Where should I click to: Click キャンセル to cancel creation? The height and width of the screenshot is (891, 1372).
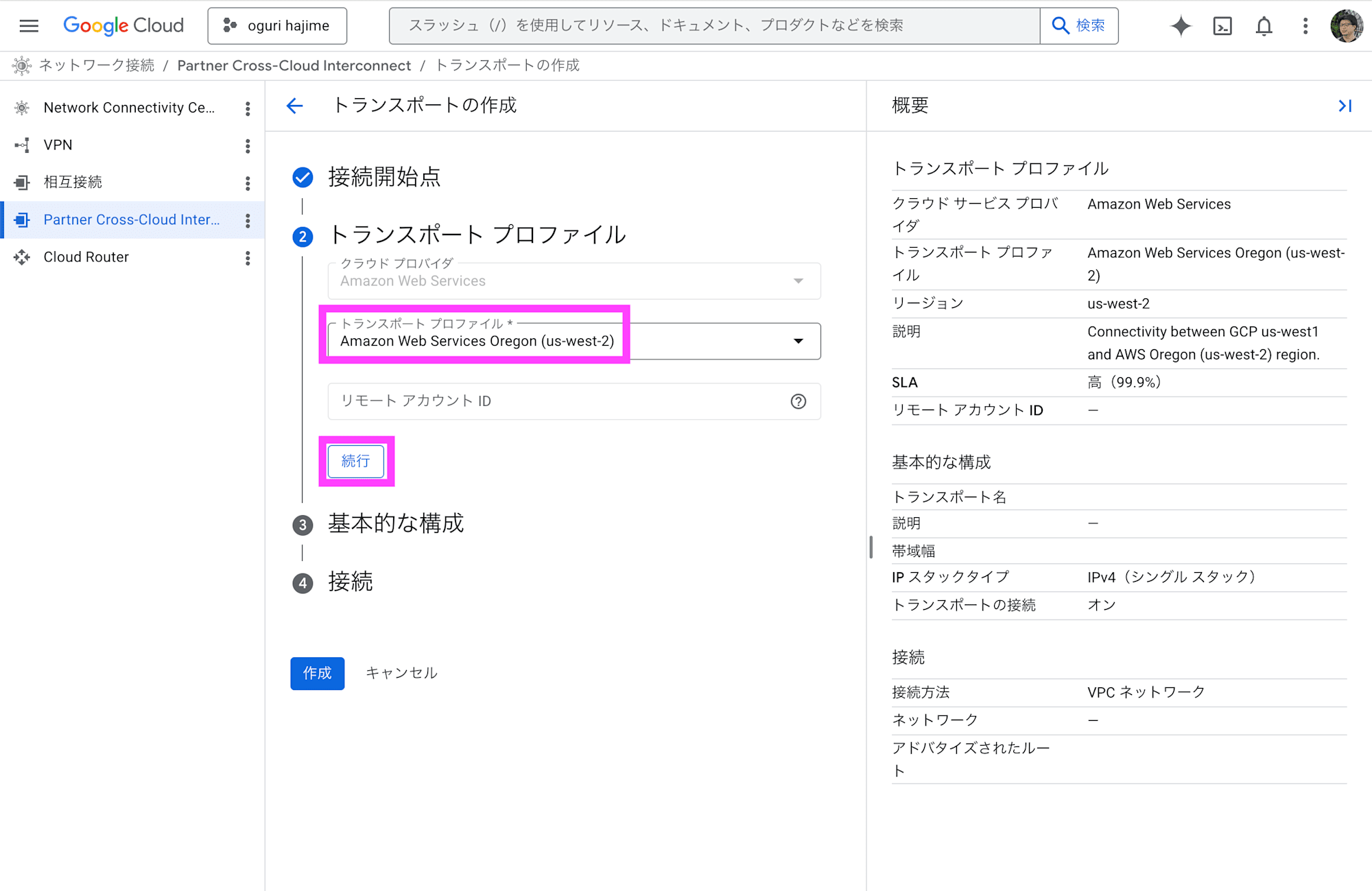tap(401, 673)
